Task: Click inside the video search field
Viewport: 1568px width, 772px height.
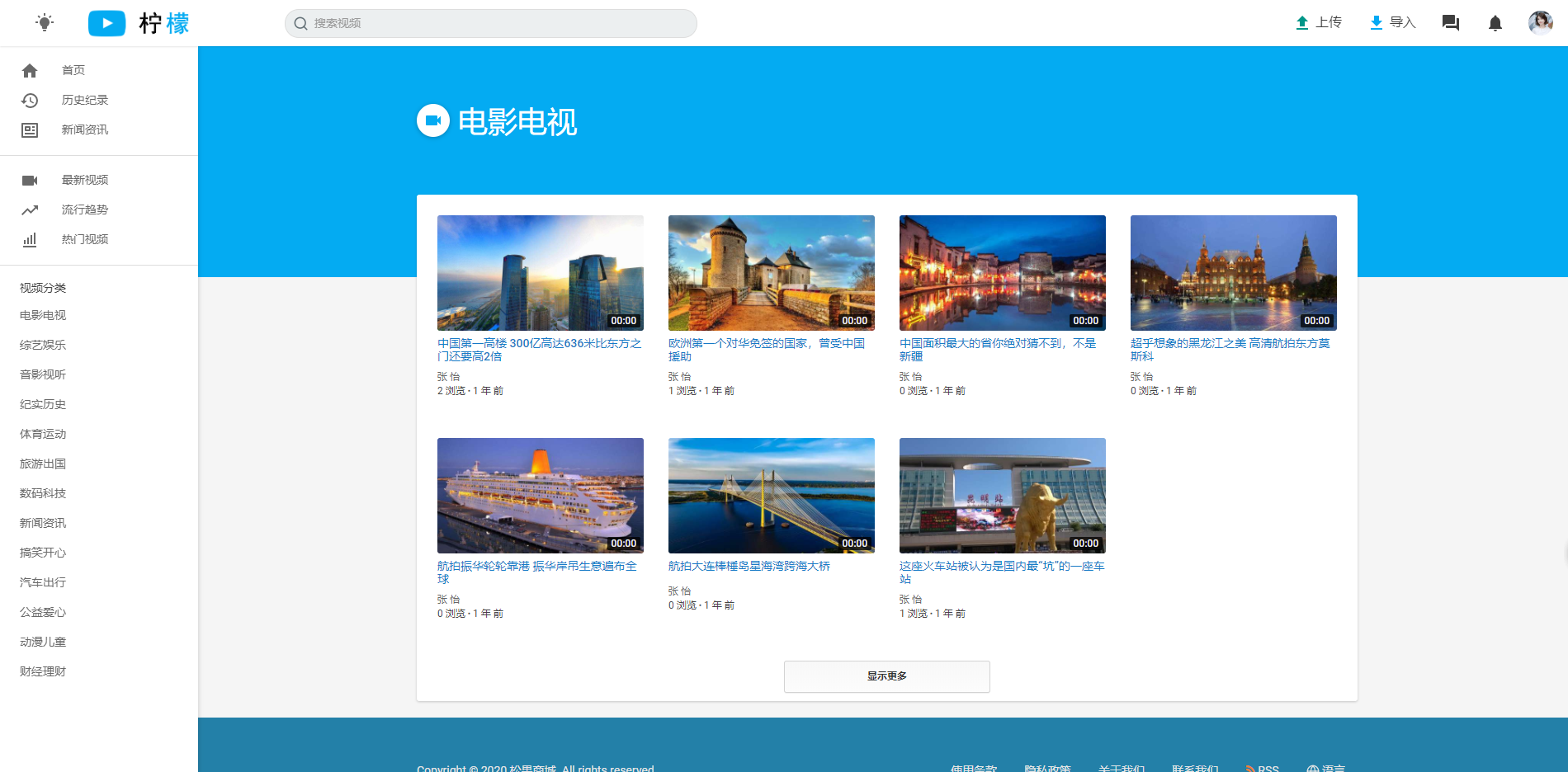Action: coord(495,23)
